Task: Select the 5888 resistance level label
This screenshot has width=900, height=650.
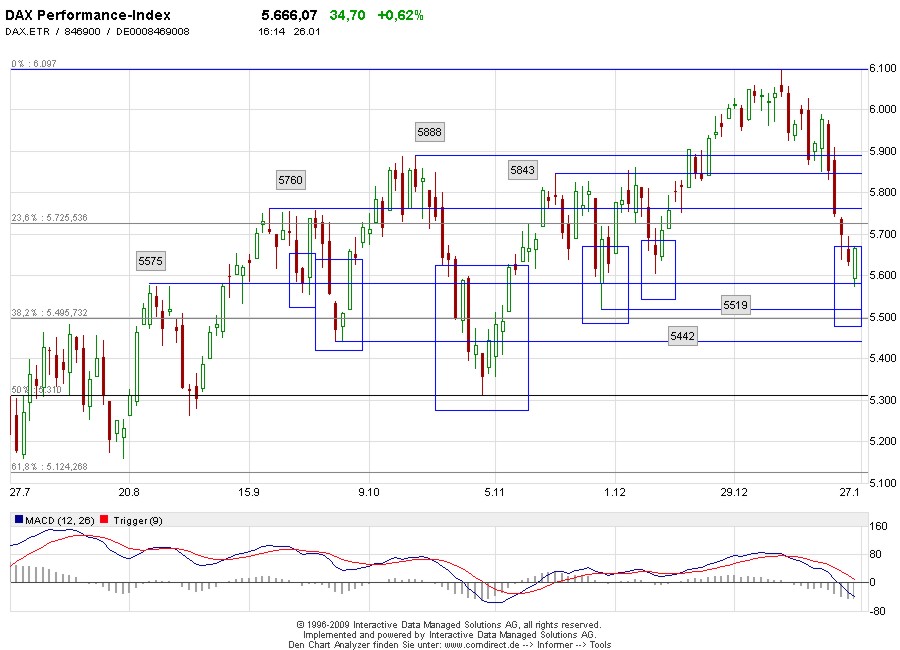Action: pos(430,131)
